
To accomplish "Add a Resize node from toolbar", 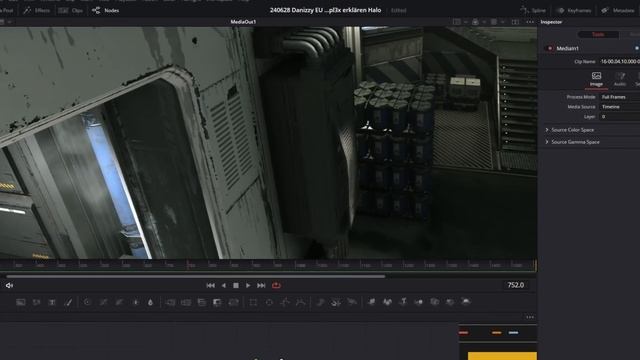I will pyautogui.click(x=217, y=302).
